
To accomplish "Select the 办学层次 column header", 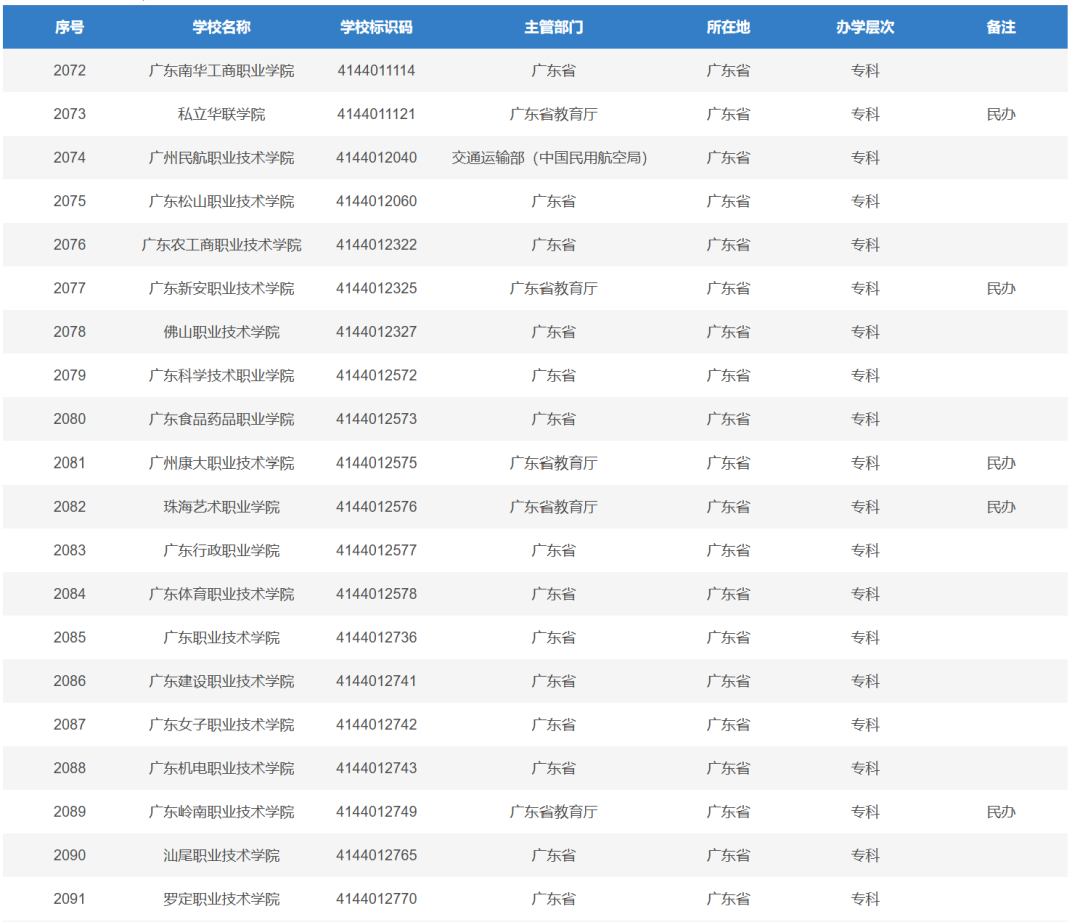I will (865, 27).
